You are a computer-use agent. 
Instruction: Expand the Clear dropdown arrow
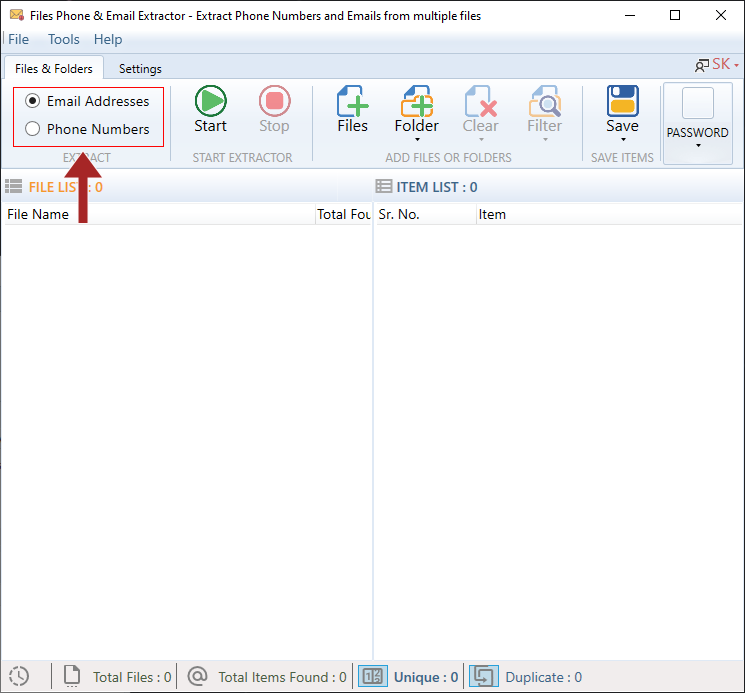481,140
